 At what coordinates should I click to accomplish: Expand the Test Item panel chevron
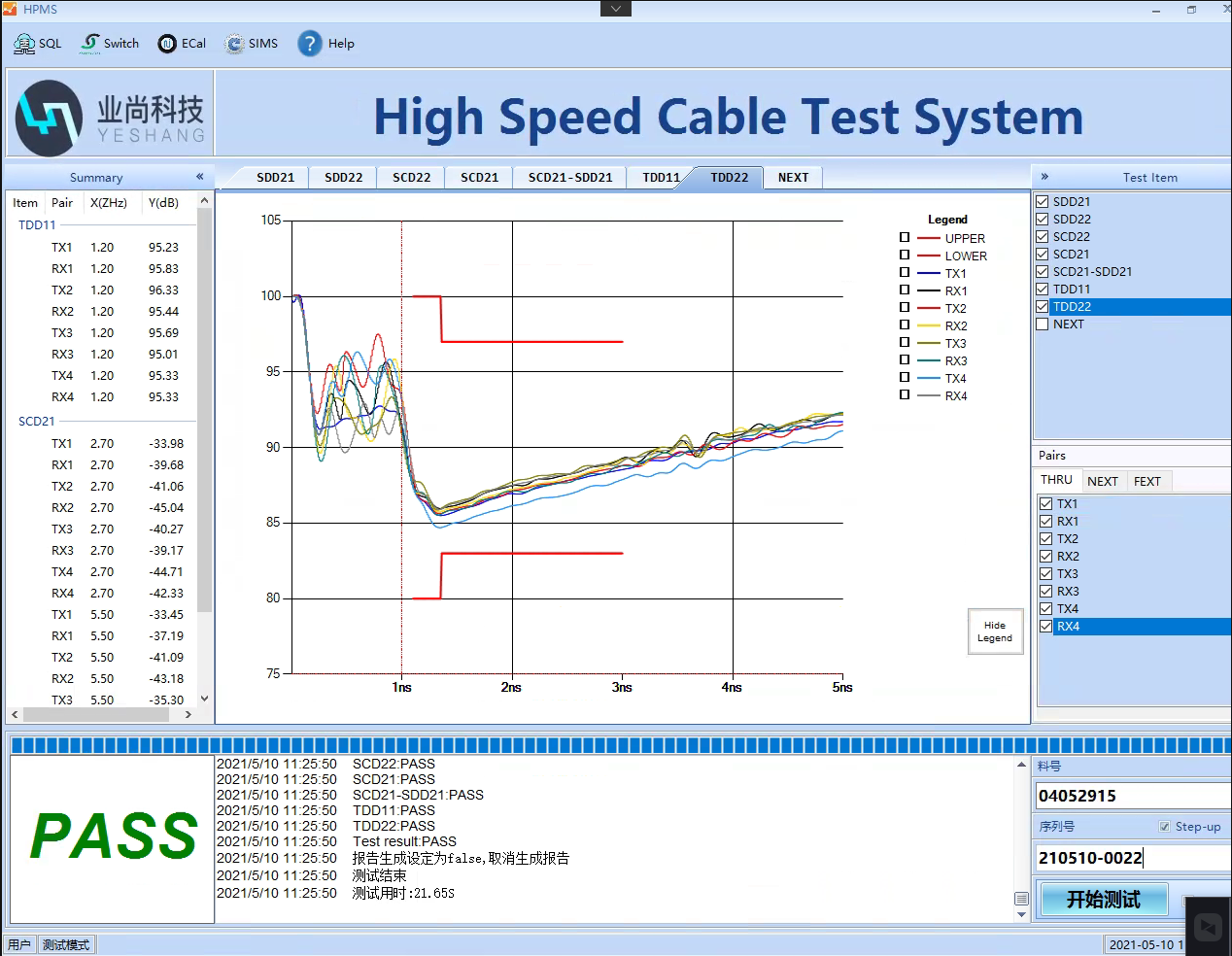tap(1044, 177)
